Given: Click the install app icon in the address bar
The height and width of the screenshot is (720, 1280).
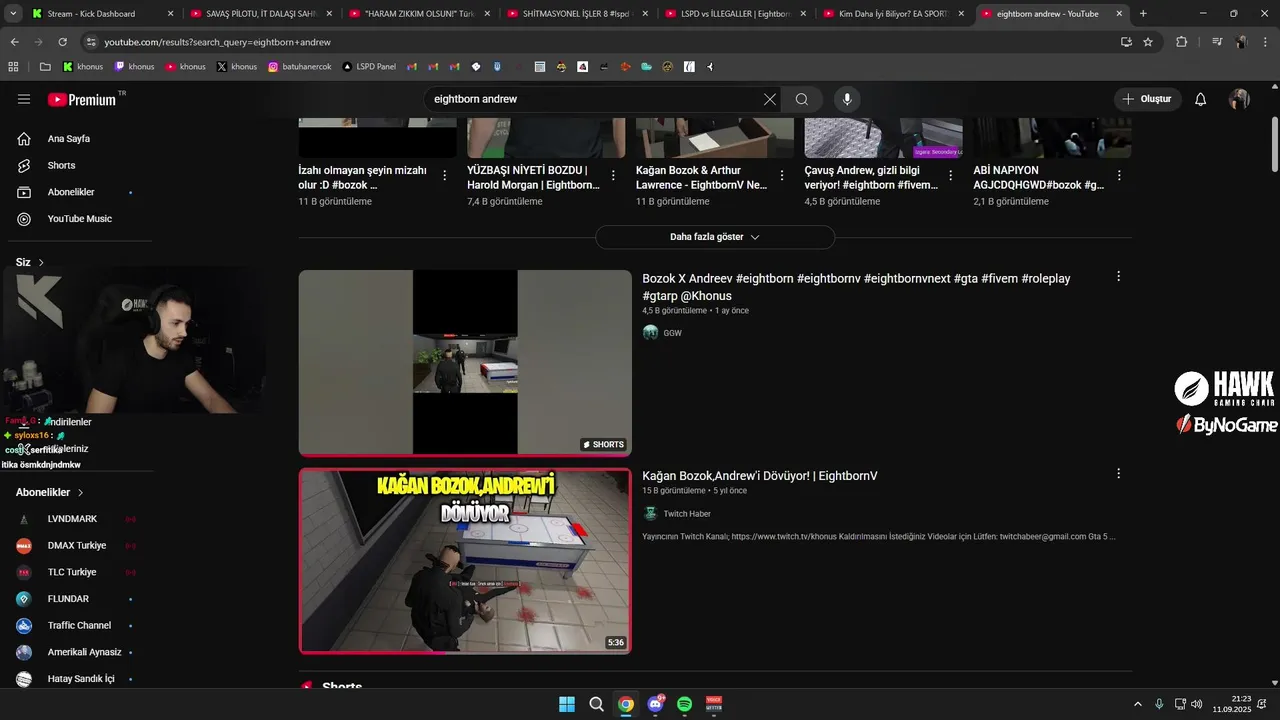Looking at the screenshot, I should pyautogui.click(x=1126, y=42).
